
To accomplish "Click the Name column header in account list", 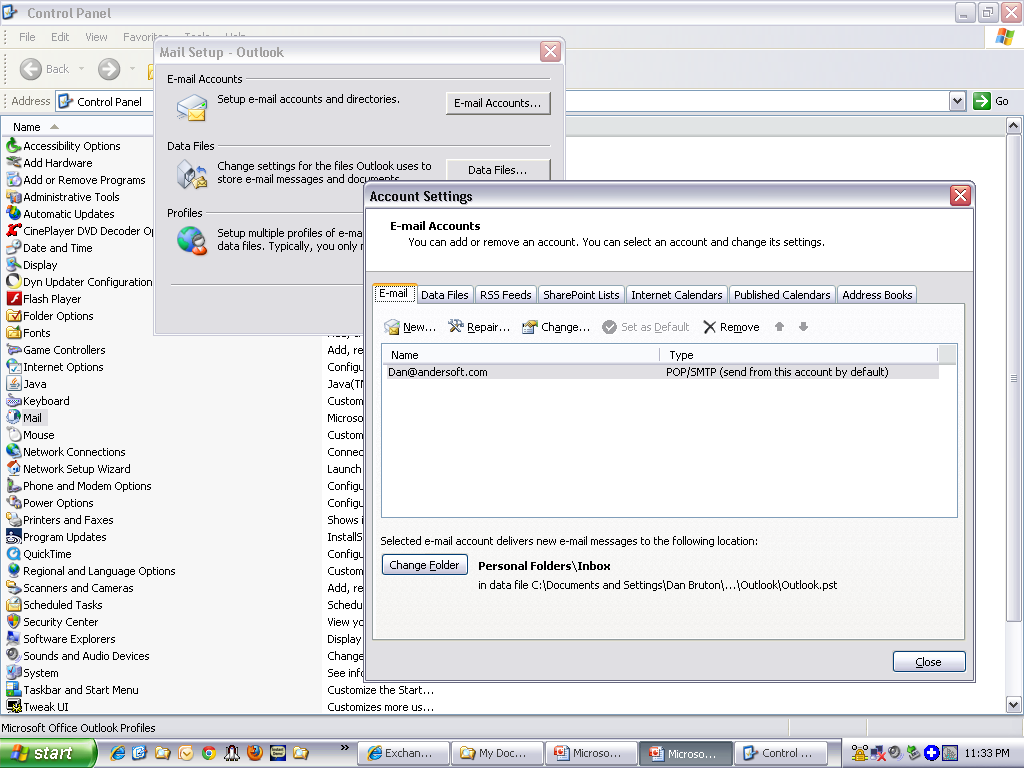I will click(x=520, y=355).
